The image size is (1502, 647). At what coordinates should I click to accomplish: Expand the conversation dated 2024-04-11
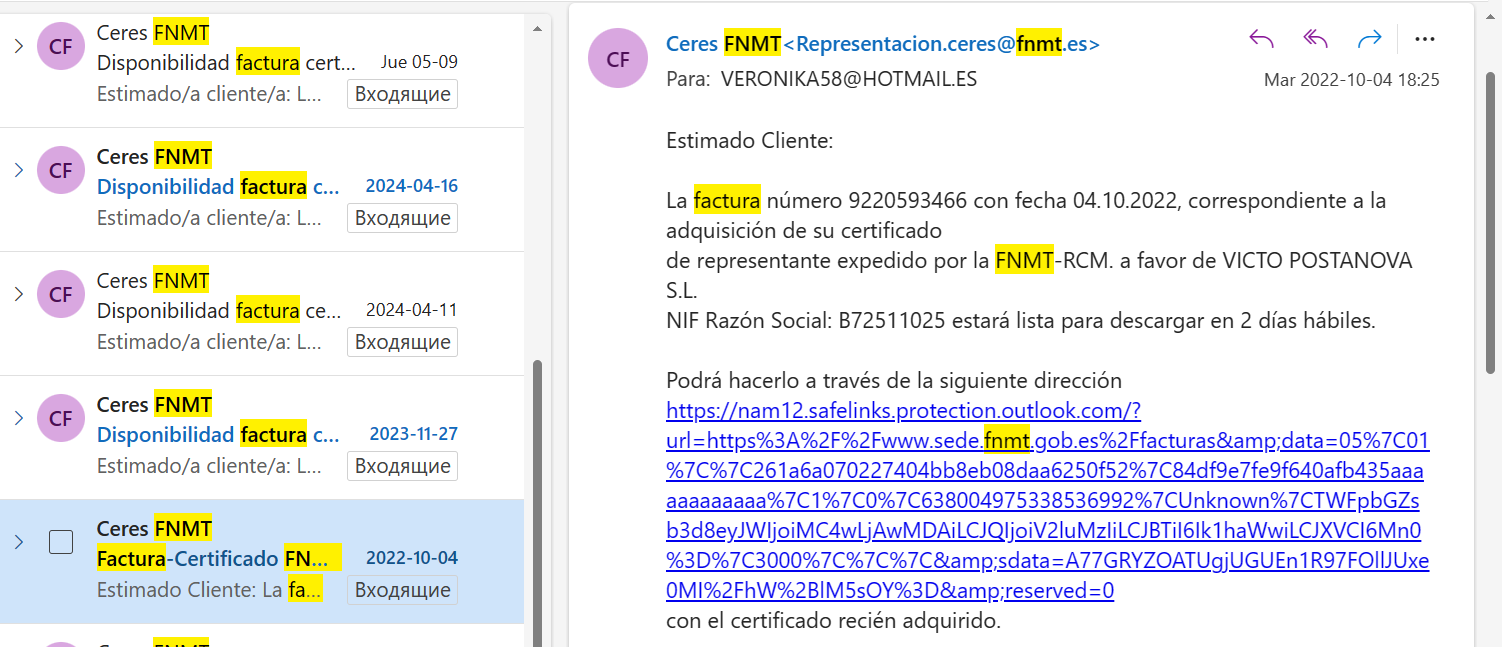coord(18,294)
